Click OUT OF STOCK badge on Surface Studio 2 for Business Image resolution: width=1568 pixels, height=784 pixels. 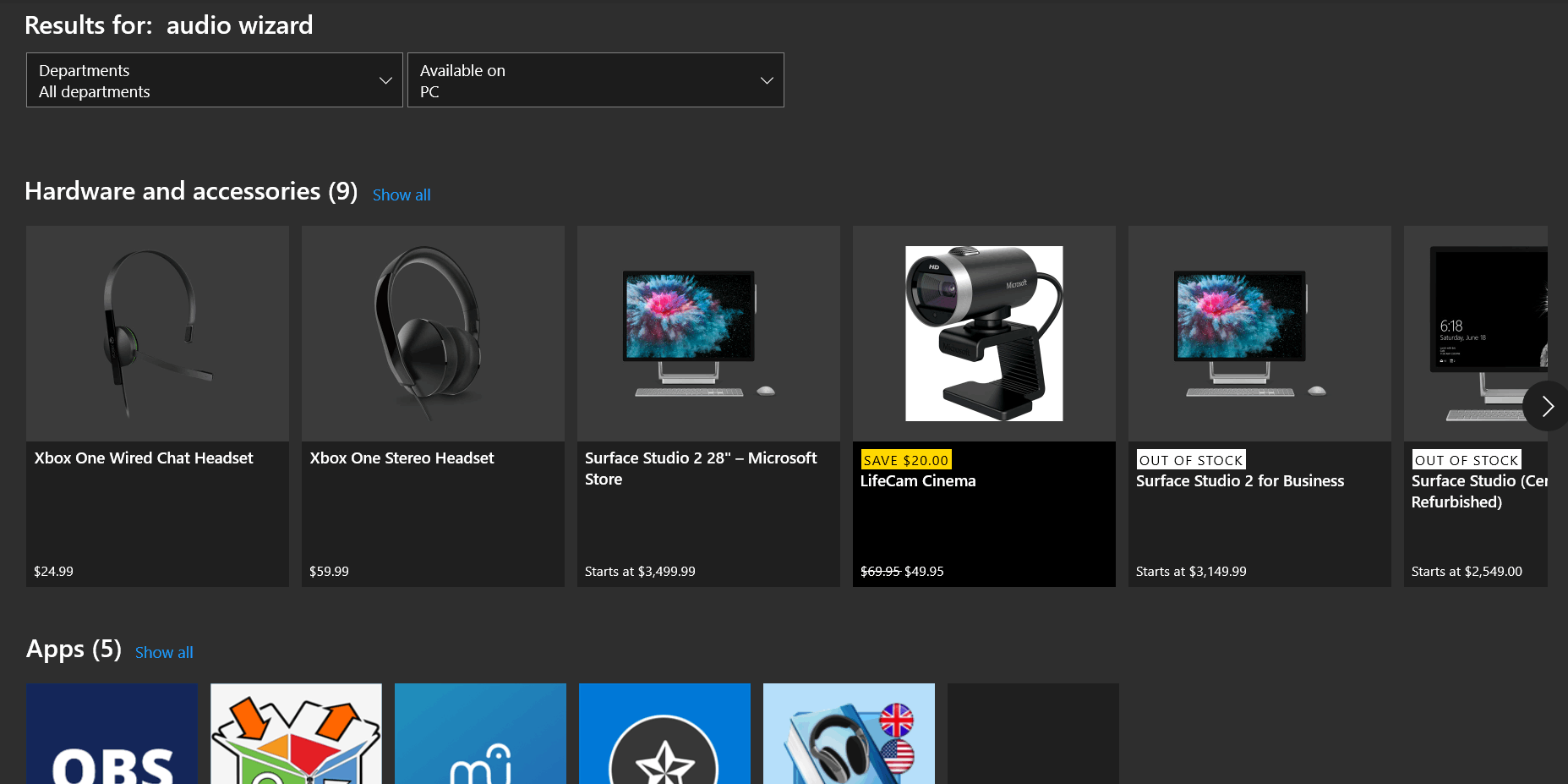point(1191,460)
